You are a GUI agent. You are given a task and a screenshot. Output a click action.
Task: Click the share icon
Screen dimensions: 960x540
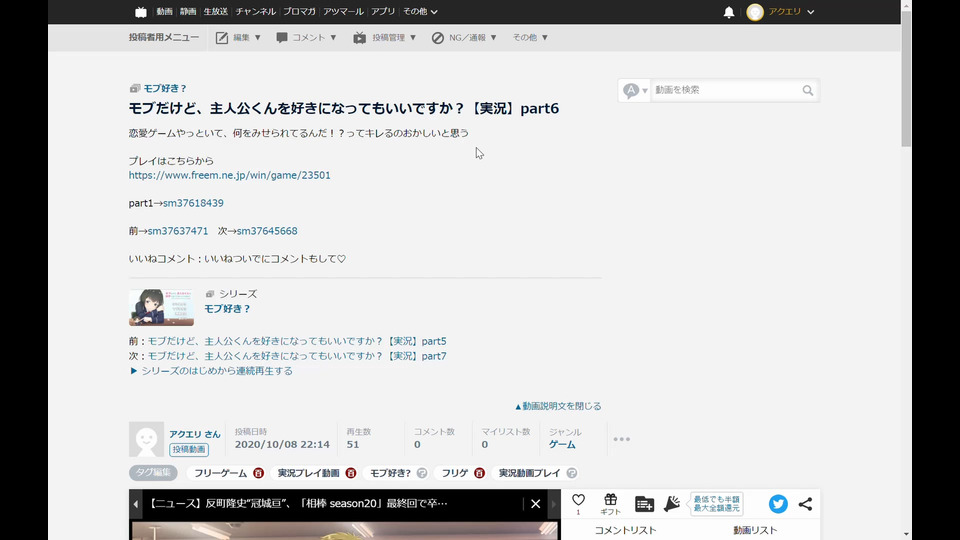(805, 504)
